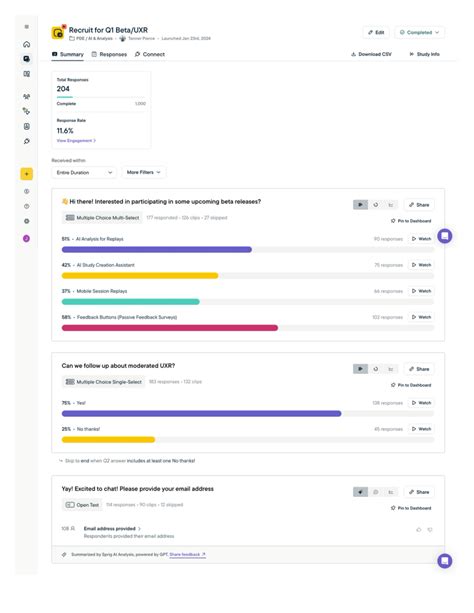Switch to the Connect tab
Viewport: 474px width, 613px height.
tap(149, 54)
